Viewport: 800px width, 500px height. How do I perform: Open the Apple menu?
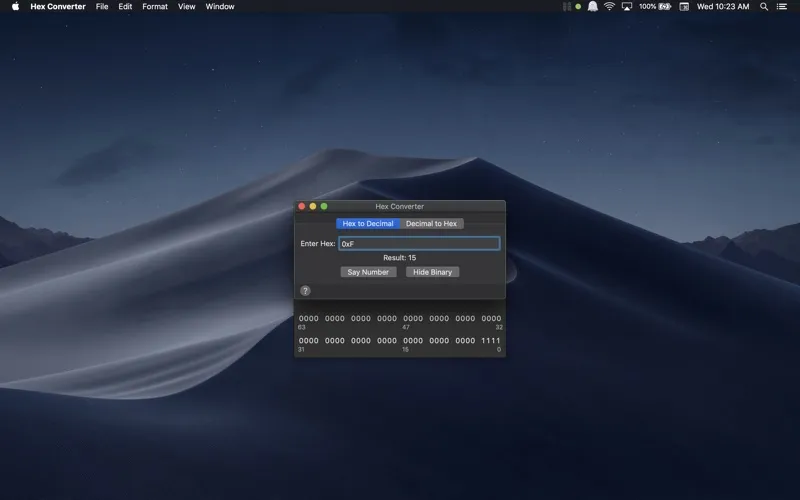[x=15, y=7]
